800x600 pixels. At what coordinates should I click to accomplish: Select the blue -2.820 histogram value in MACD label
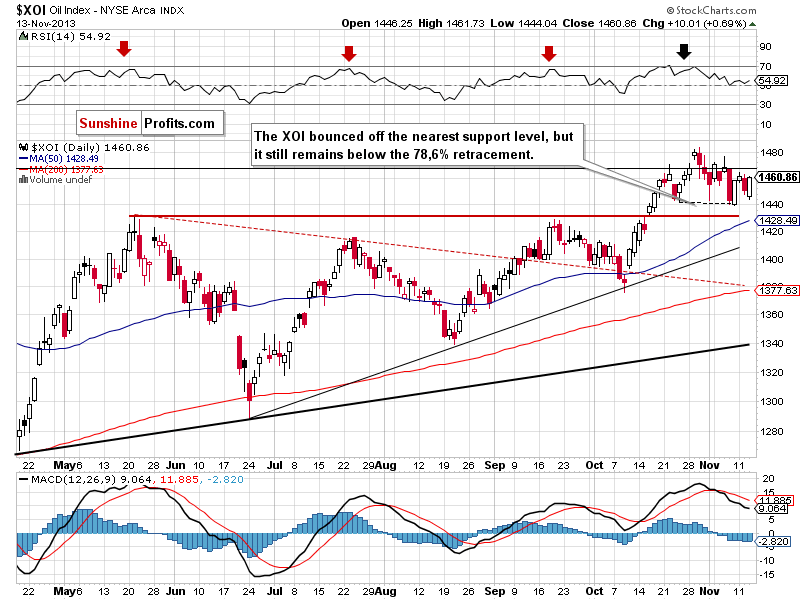point(226,480)
